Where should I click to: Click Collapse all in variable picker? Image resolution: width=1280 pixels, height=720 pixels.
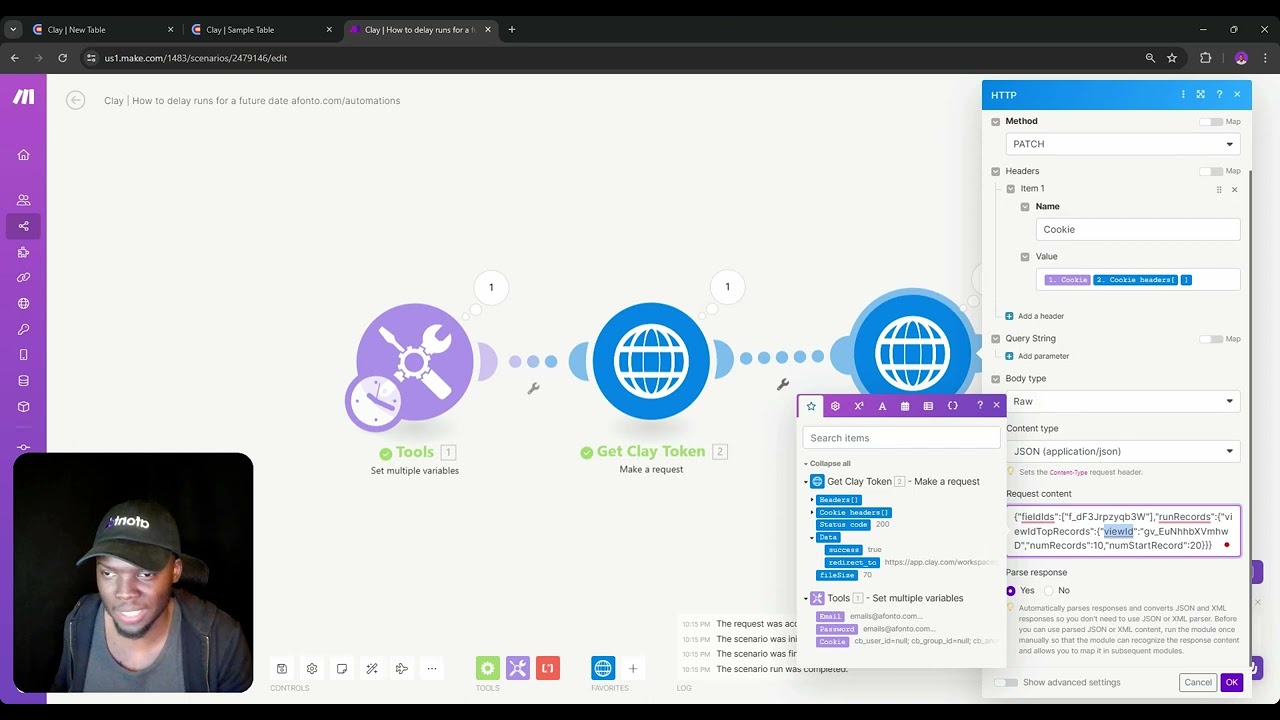click(x=830, y=464)
